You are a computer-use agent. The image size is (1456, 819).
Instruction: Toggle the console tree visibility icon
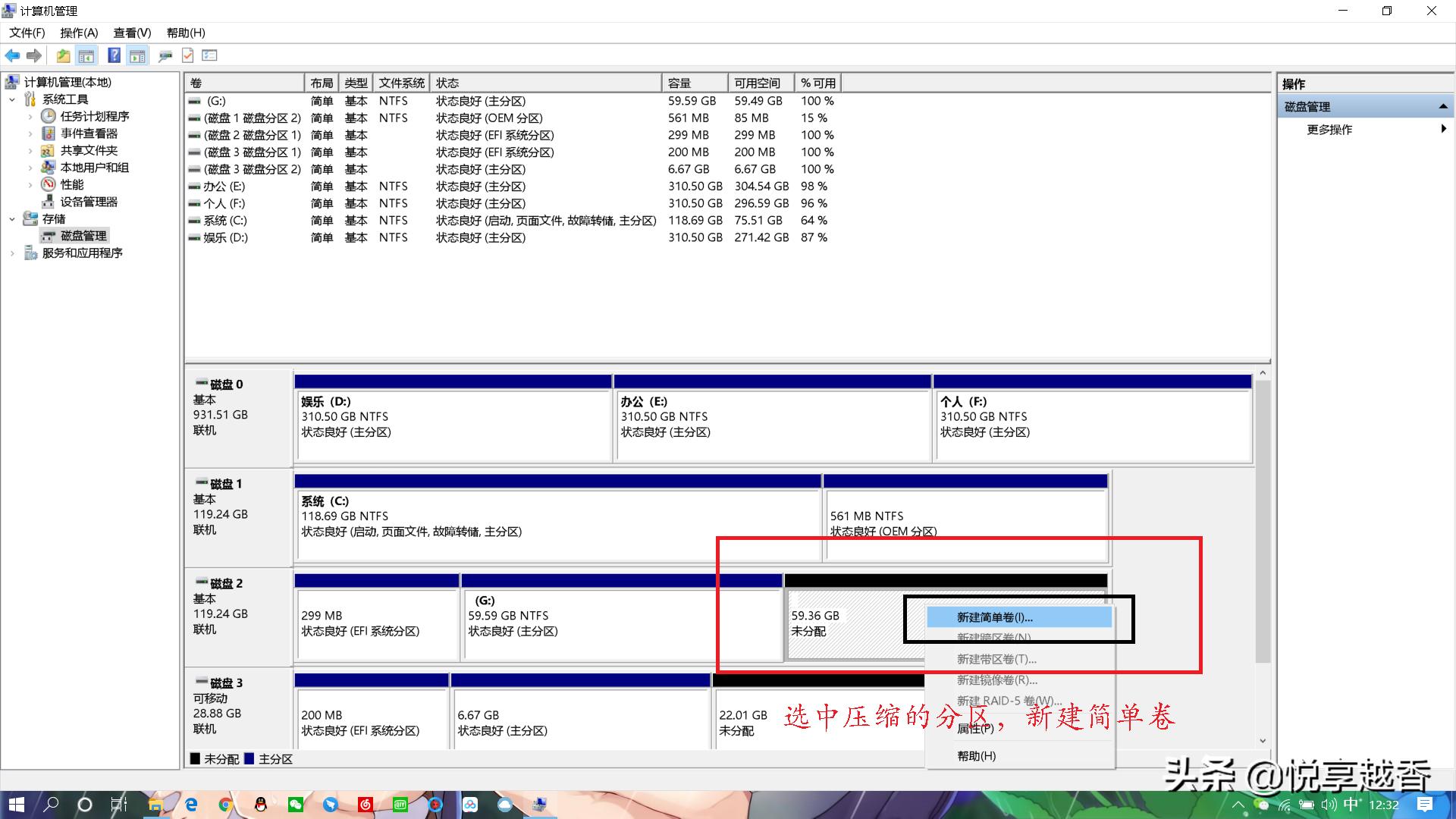click(x=86, y=55)
